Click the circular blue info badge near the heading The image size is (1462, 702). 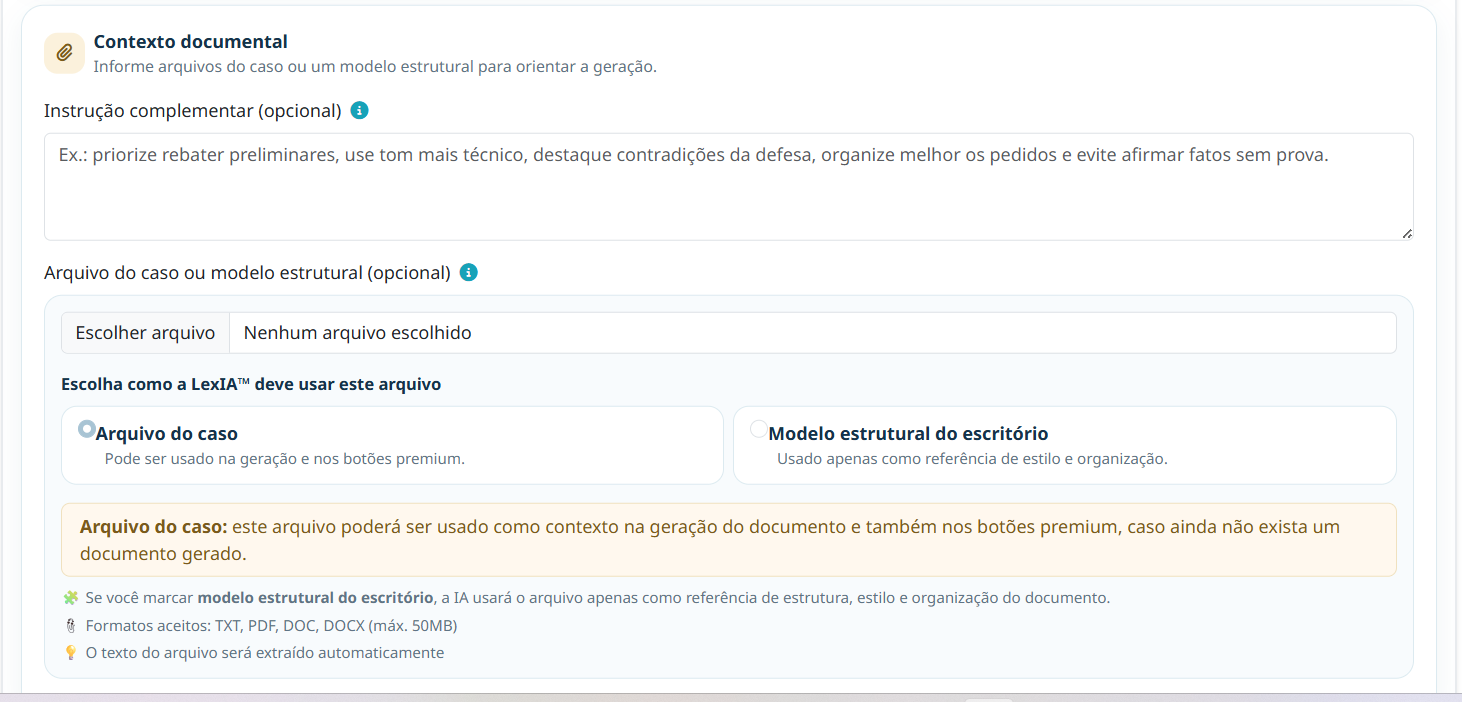[x=360, y=110]
